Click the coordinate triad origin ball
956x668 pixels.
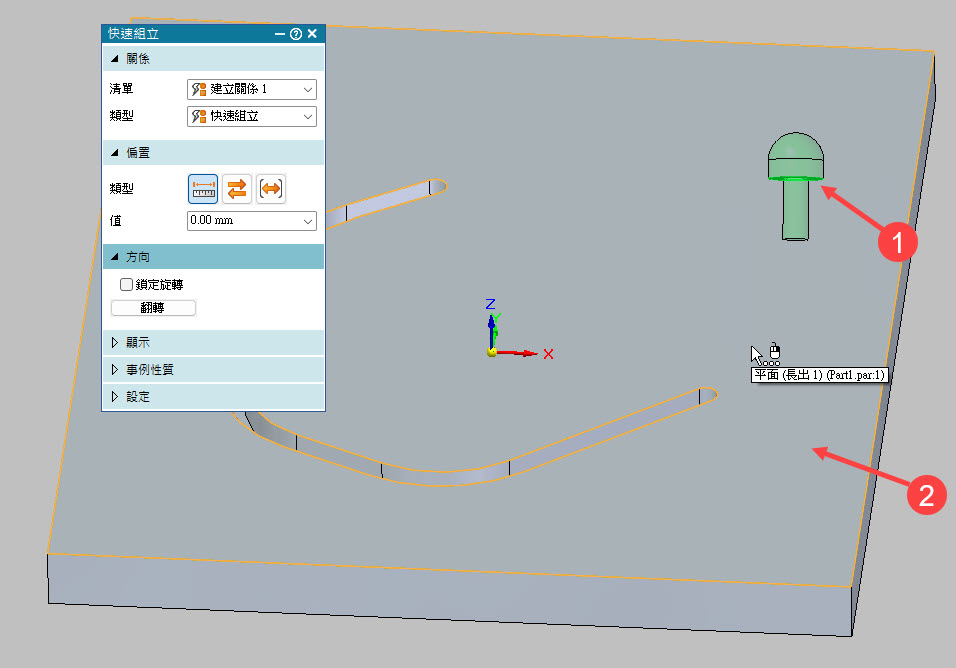coord(492,353)
